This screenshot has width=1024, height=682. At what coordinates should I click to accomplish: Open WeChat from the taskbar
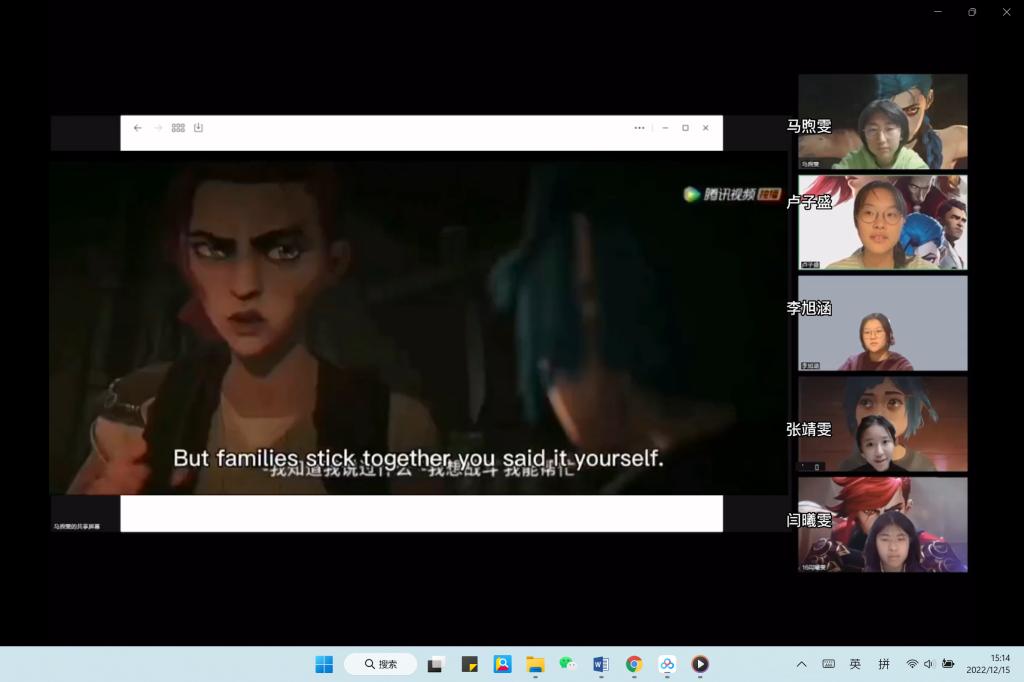(567, 664)
